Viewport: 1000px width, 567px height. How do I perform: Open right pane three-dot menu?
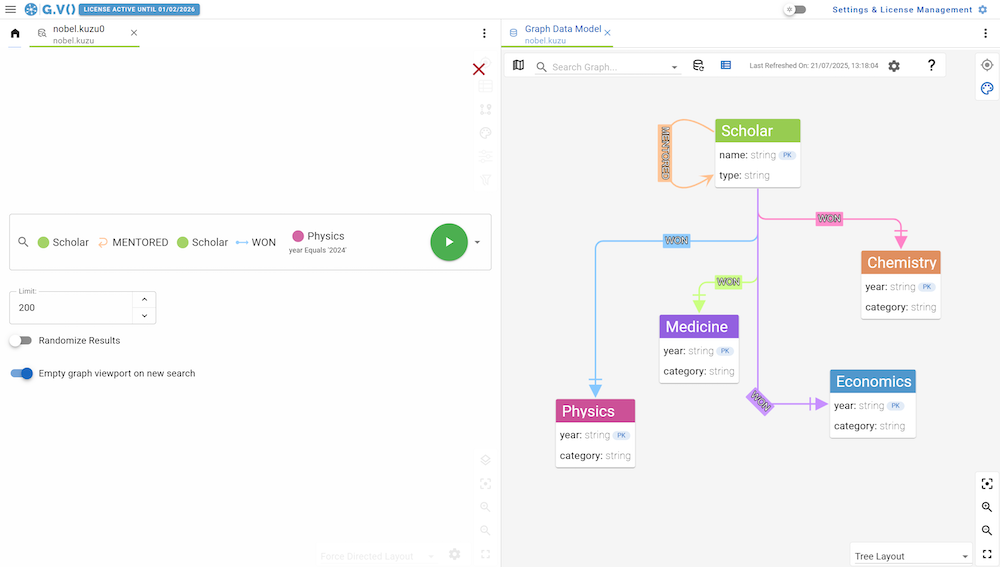pyautogui.click(x=985, y=33)
